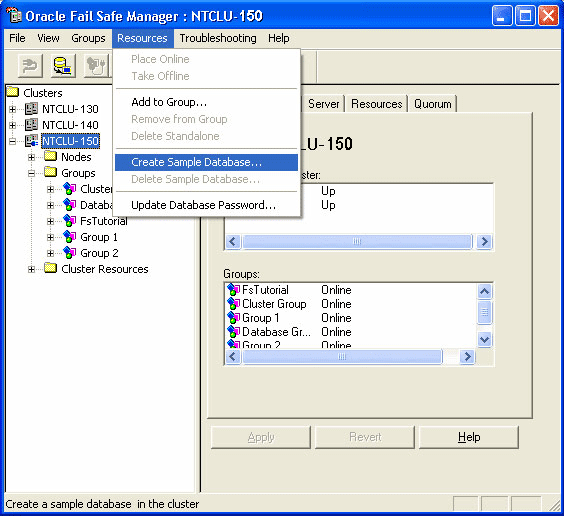The height and width of the screenshot is (516, 564).
Task: Select the Cluster Resources tree label
Action: click(x=105, y=269)
